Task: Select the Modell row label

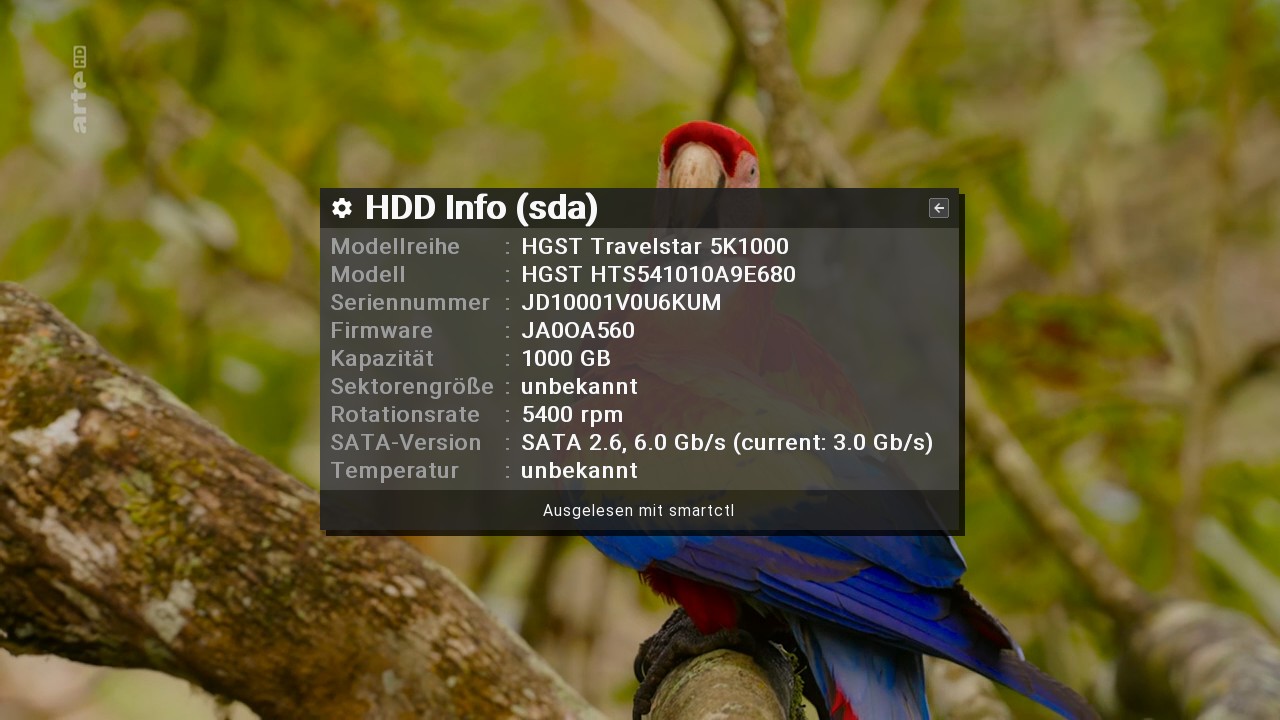Action: (x=368, y=275)
